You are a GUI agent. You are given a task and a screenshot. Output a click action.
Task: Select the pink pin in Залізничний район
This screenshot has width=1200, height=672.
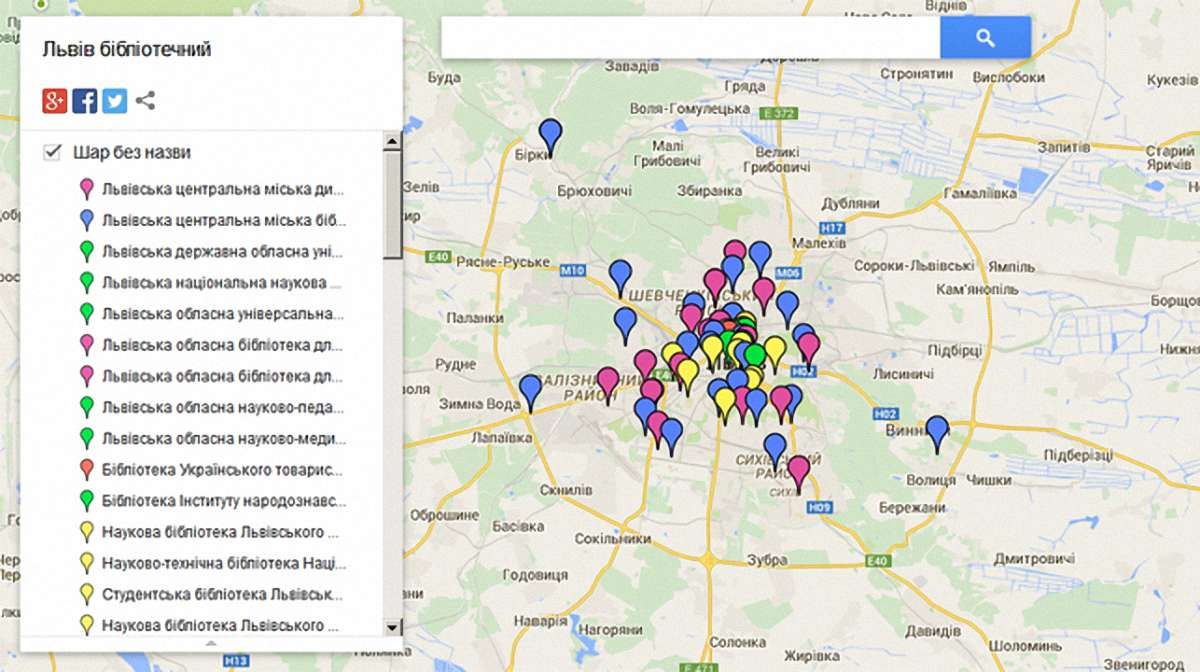pyautogui.click(x=608, y=385)
